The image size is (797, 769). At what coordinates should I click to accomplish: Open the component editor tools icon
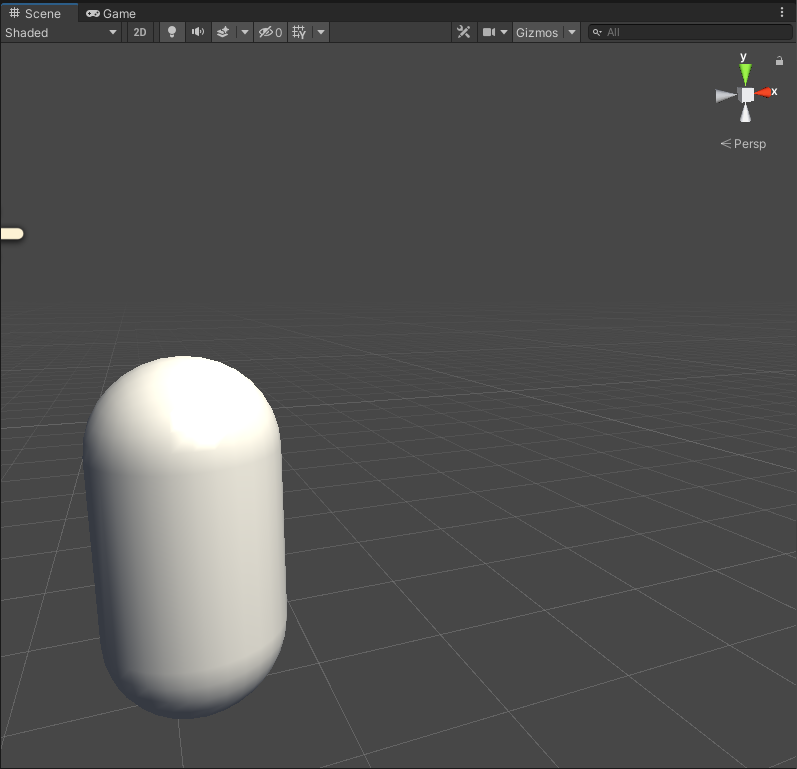[464, 33]
